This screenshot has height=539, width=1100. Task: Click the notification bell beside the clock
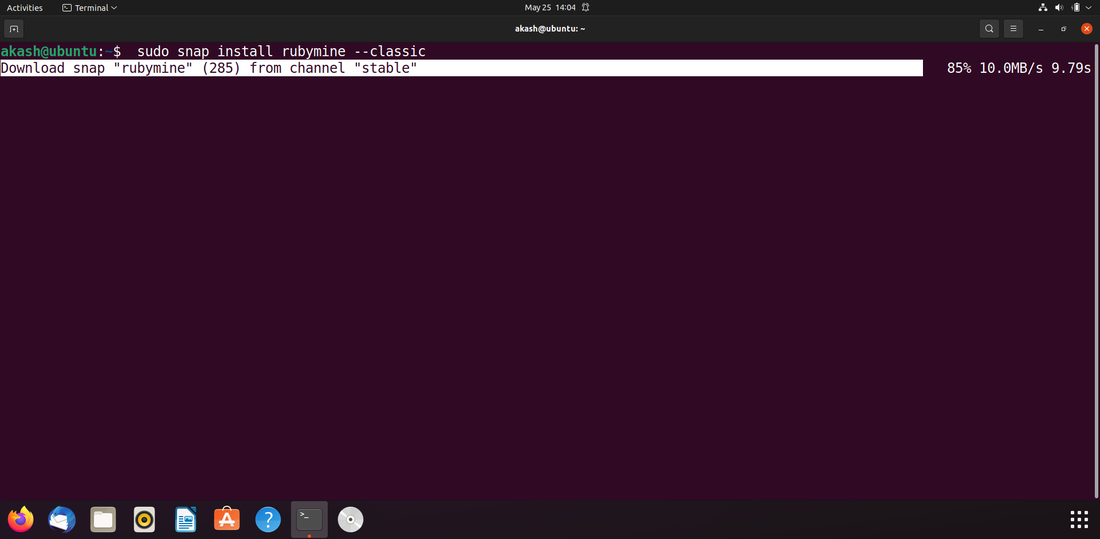point(585,8)
